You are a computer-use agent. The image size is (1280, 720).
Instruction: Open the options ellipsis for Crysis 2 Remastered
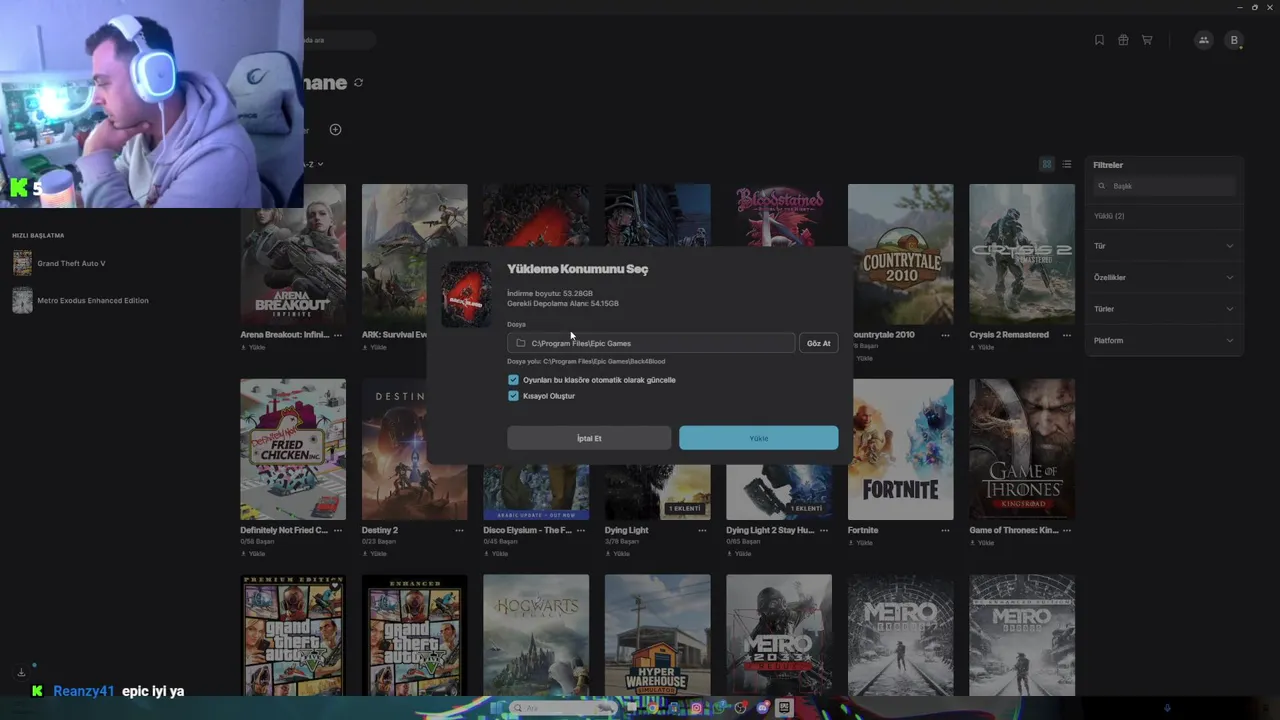point(1066,335)
